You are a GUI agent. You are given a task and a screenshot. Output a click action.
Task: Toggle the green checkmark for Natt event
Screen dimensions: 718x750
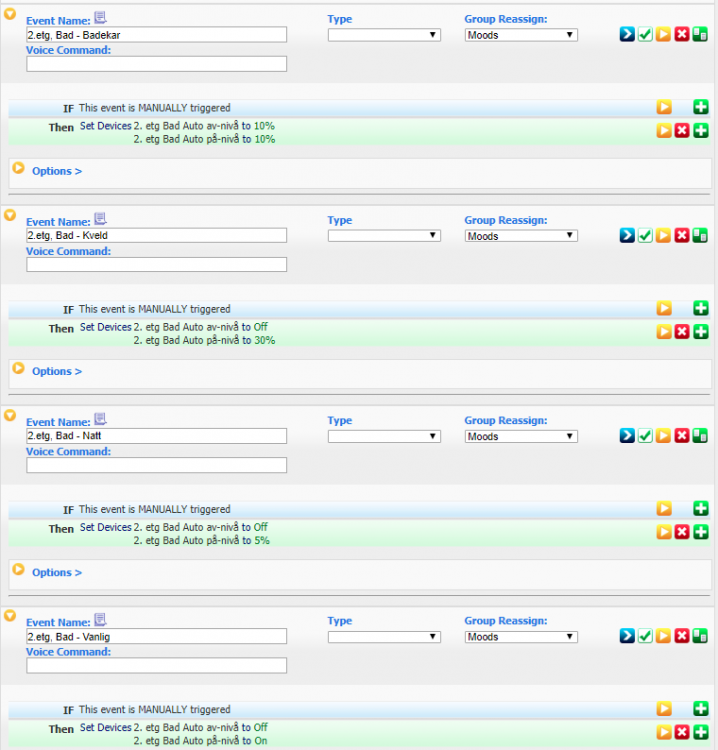pos(645,436)
